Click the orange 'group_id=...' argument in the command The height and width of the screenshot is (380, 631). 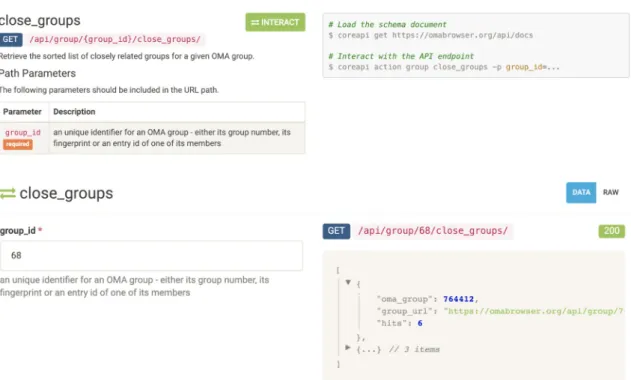point(532,67)
